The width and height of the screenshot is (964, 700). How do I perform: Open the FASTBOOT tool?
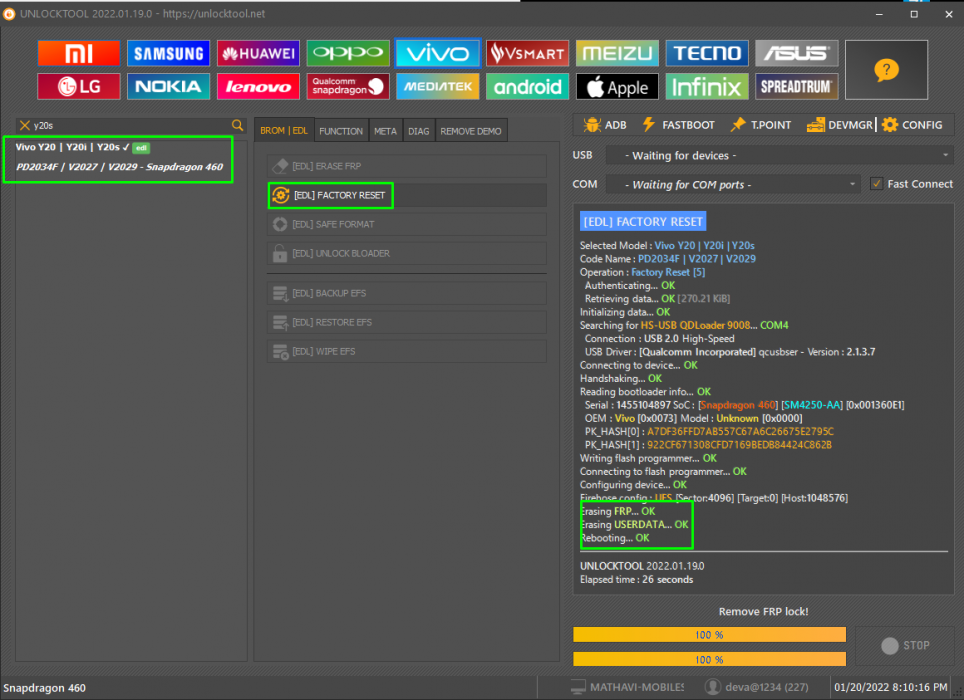point(679,125)
